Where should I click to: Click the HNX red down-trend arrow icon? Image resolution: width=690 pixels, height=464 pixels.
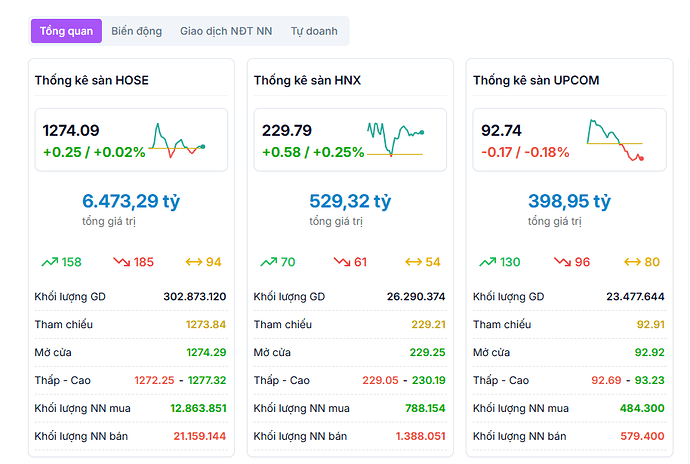coord(341,262)
